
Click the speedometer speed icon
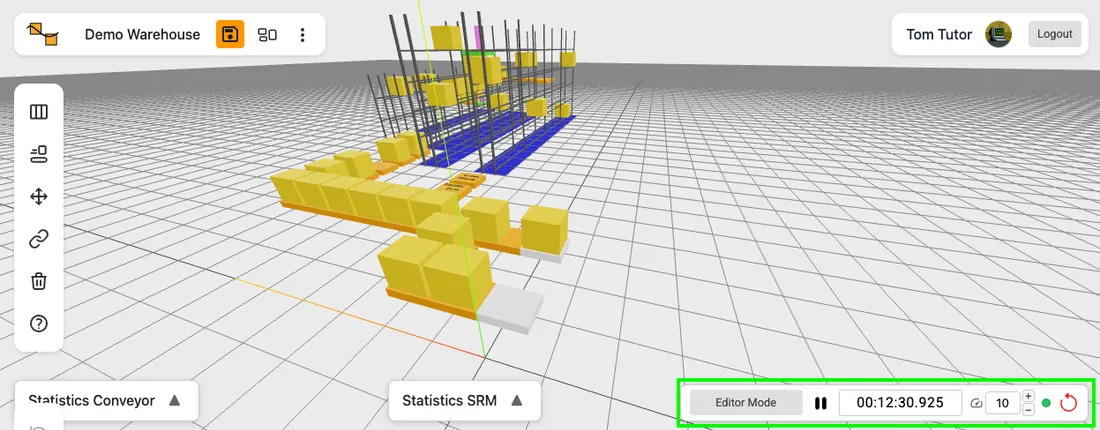click(977, 403)
